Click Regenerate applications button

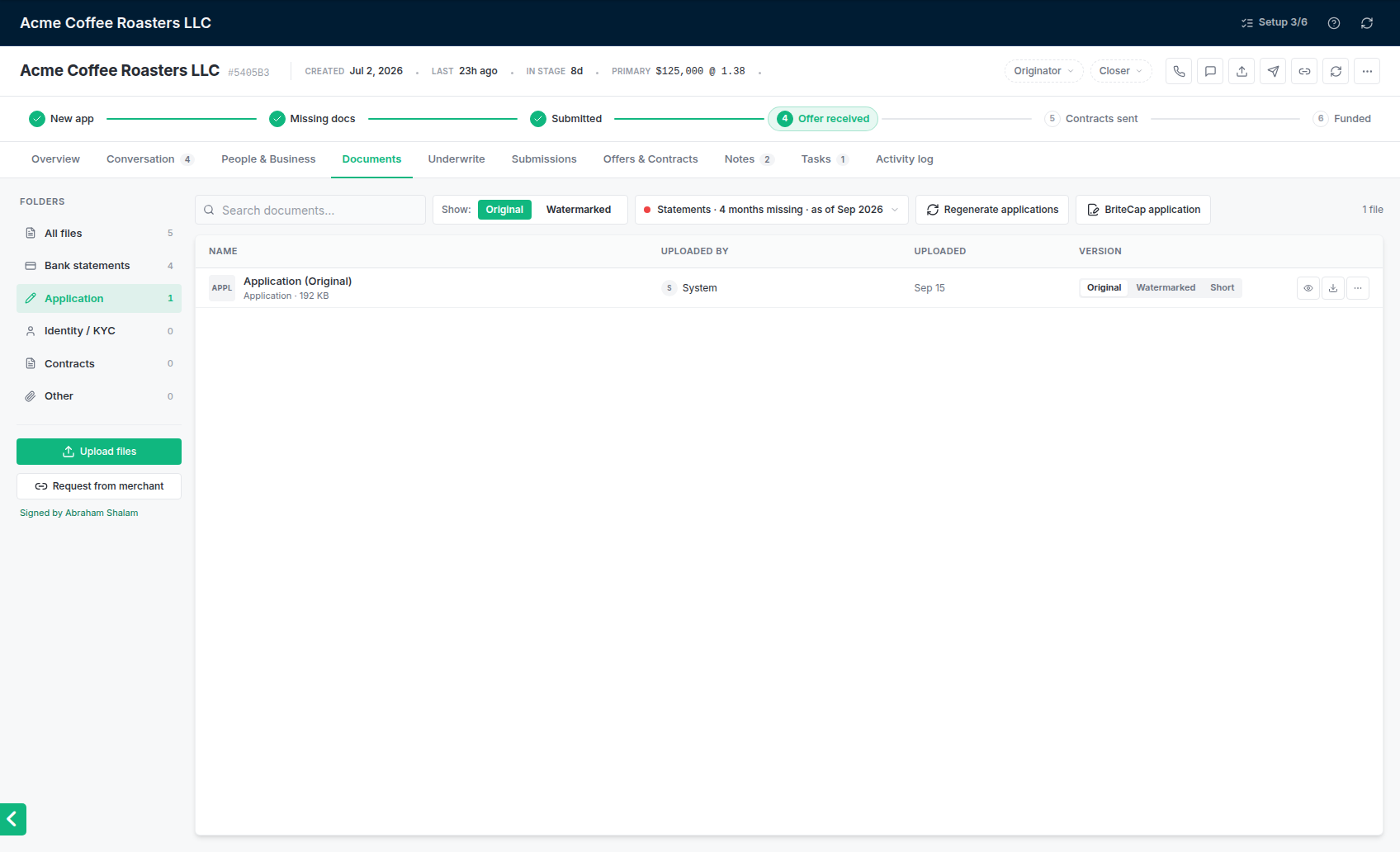[992, 210]
